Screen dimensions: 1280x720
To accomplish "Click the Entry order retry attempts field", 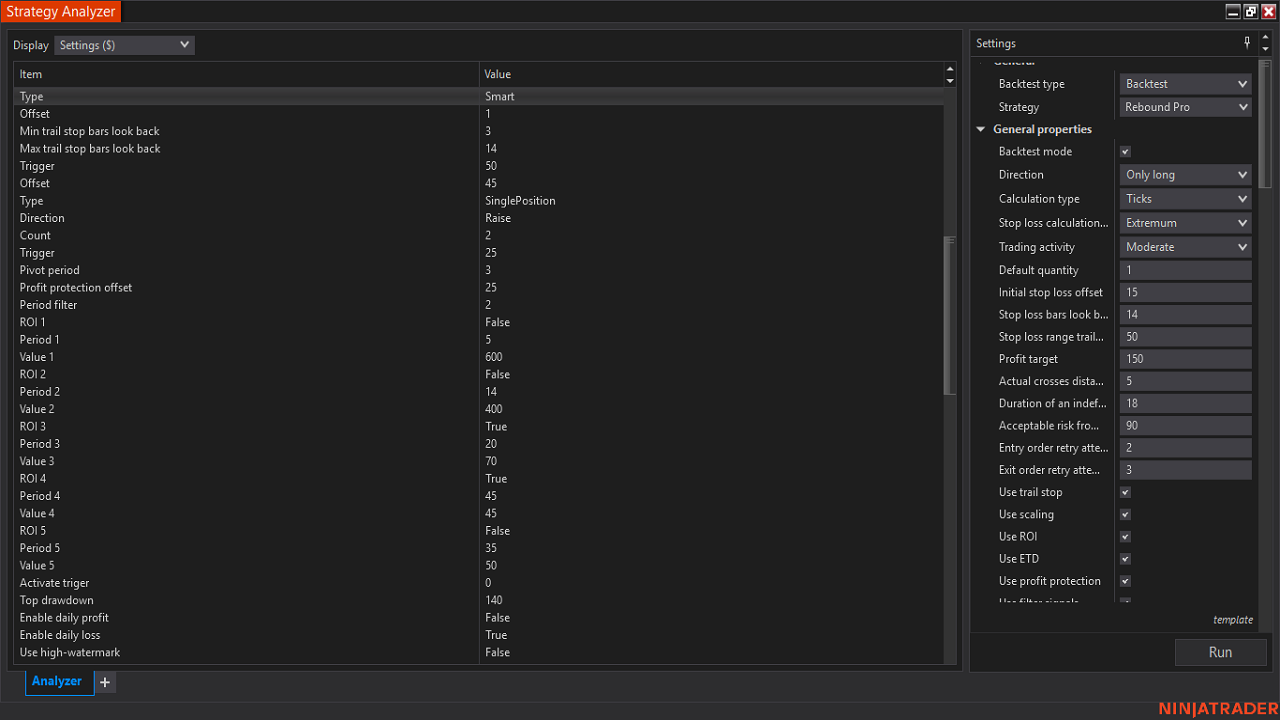I will pyautogui.click(x=1185, y=448).
